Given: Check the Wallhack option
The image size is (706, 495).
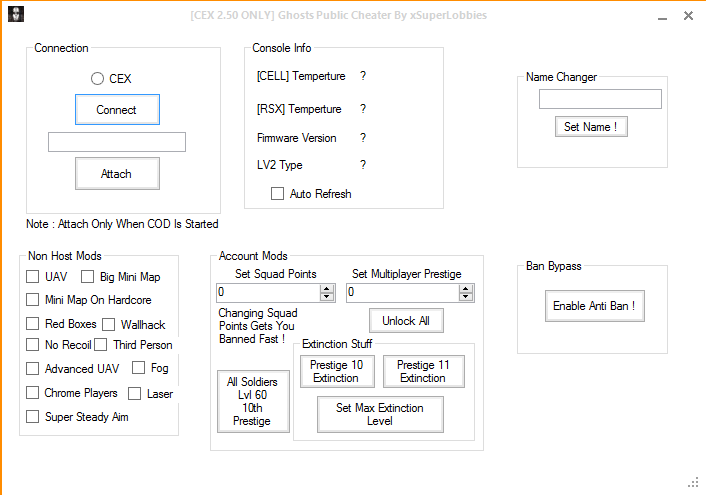Looking at the screenshot, I should pyautogui.click(x=109, y=324).
